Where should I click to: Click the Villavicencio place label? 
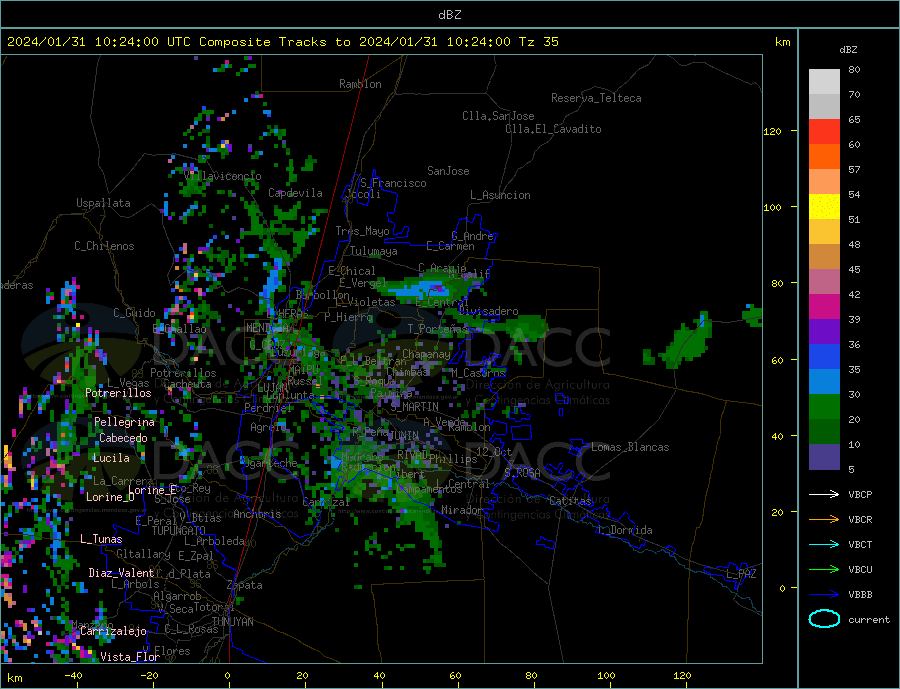[x=223, y=176]
